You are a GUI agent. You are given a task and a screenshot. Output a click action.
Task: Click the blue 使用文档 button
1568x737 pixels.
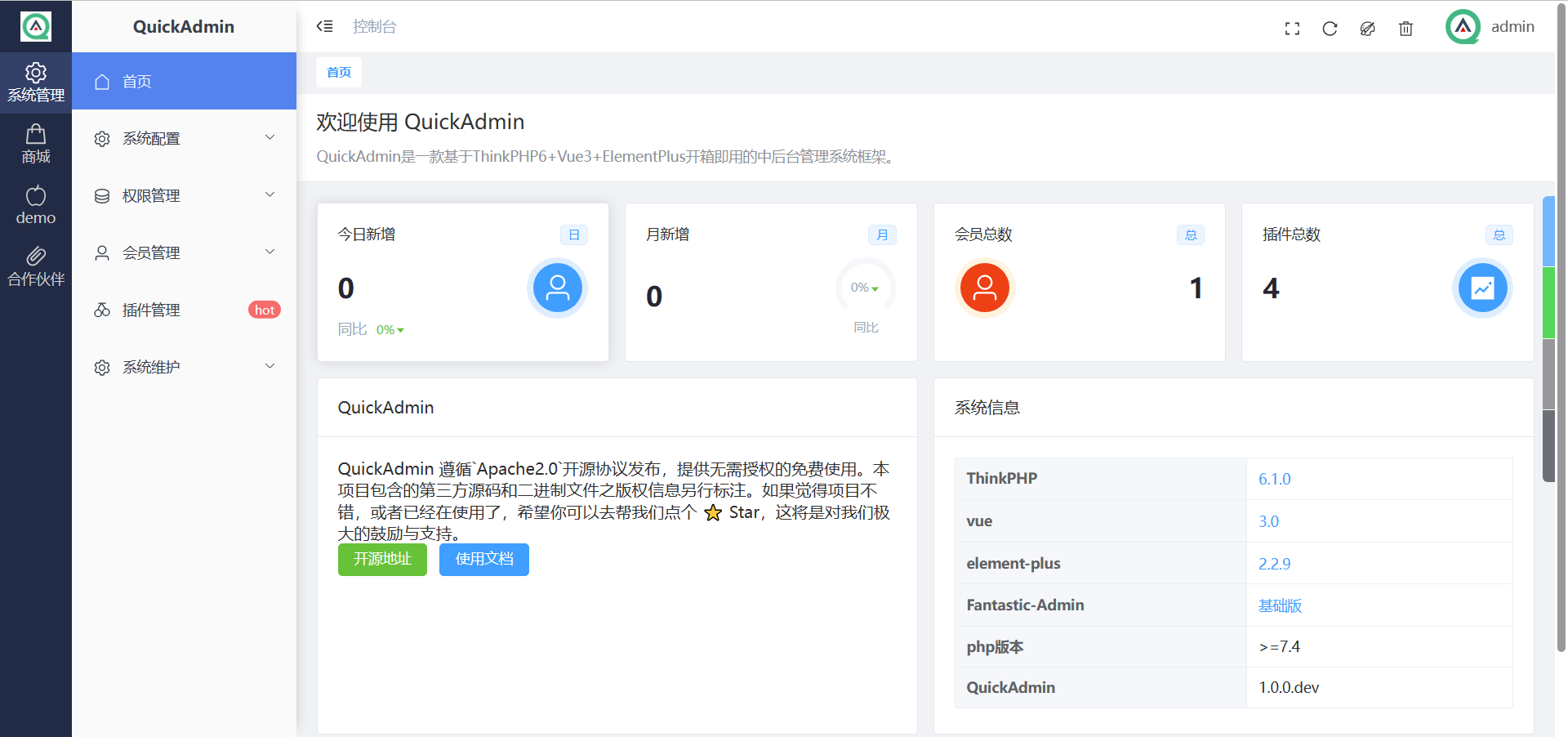484,559
